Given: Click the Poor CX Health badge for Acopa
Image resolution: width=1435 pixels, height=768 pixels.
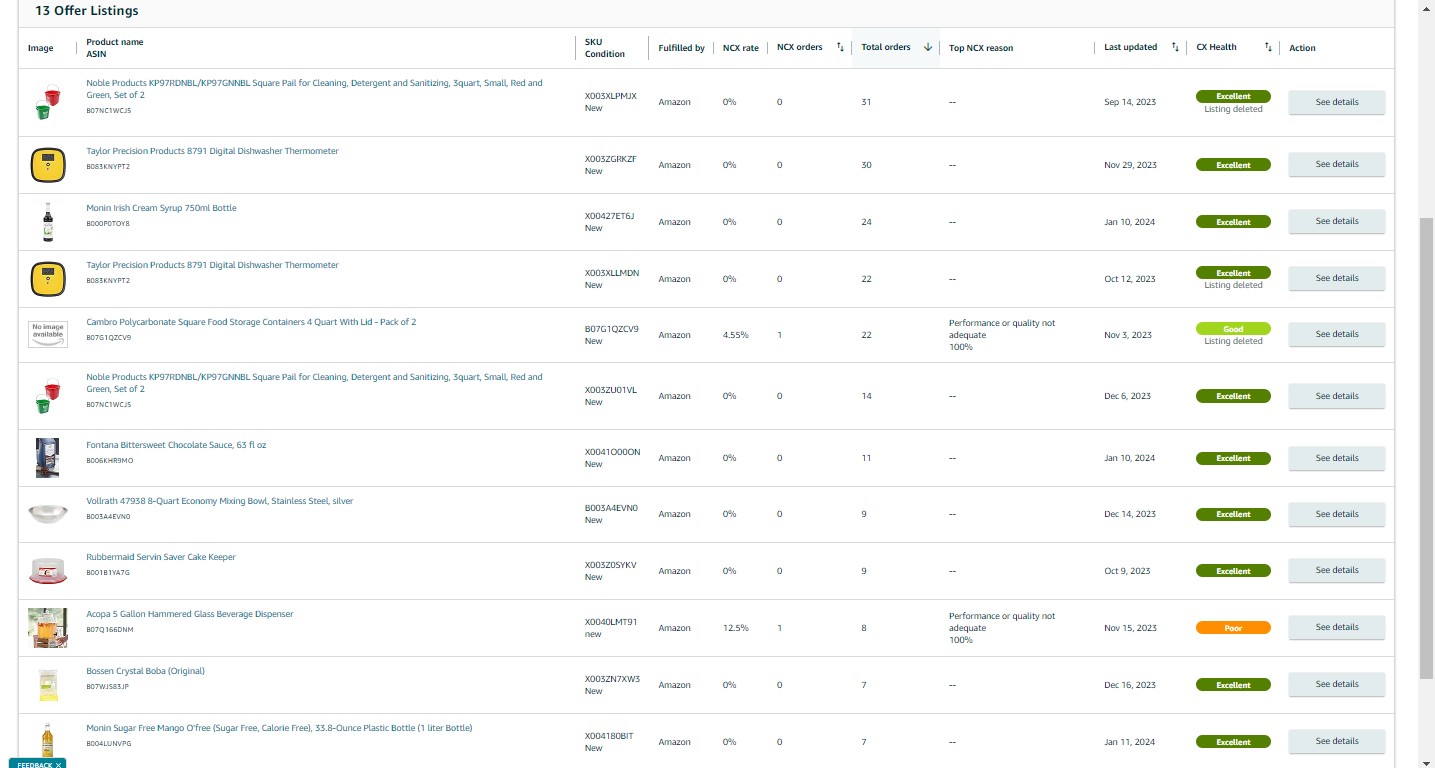Looking at the screenshot, I should [1233, 628].
